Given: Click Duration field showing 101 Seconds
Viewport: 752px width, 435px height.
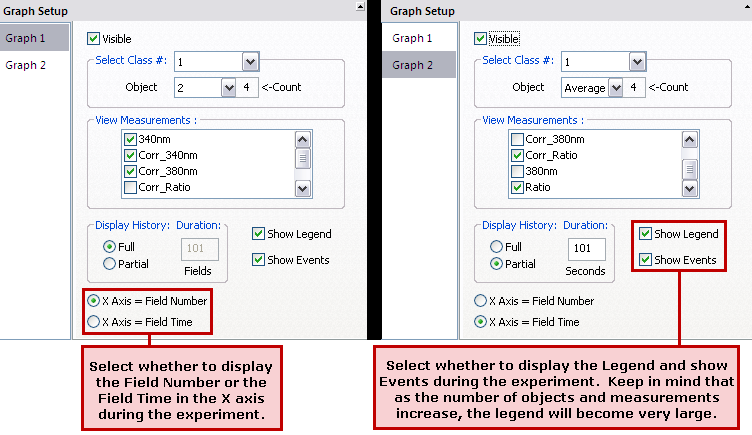Looking at the screenshot, I should (x=584, y=246).
